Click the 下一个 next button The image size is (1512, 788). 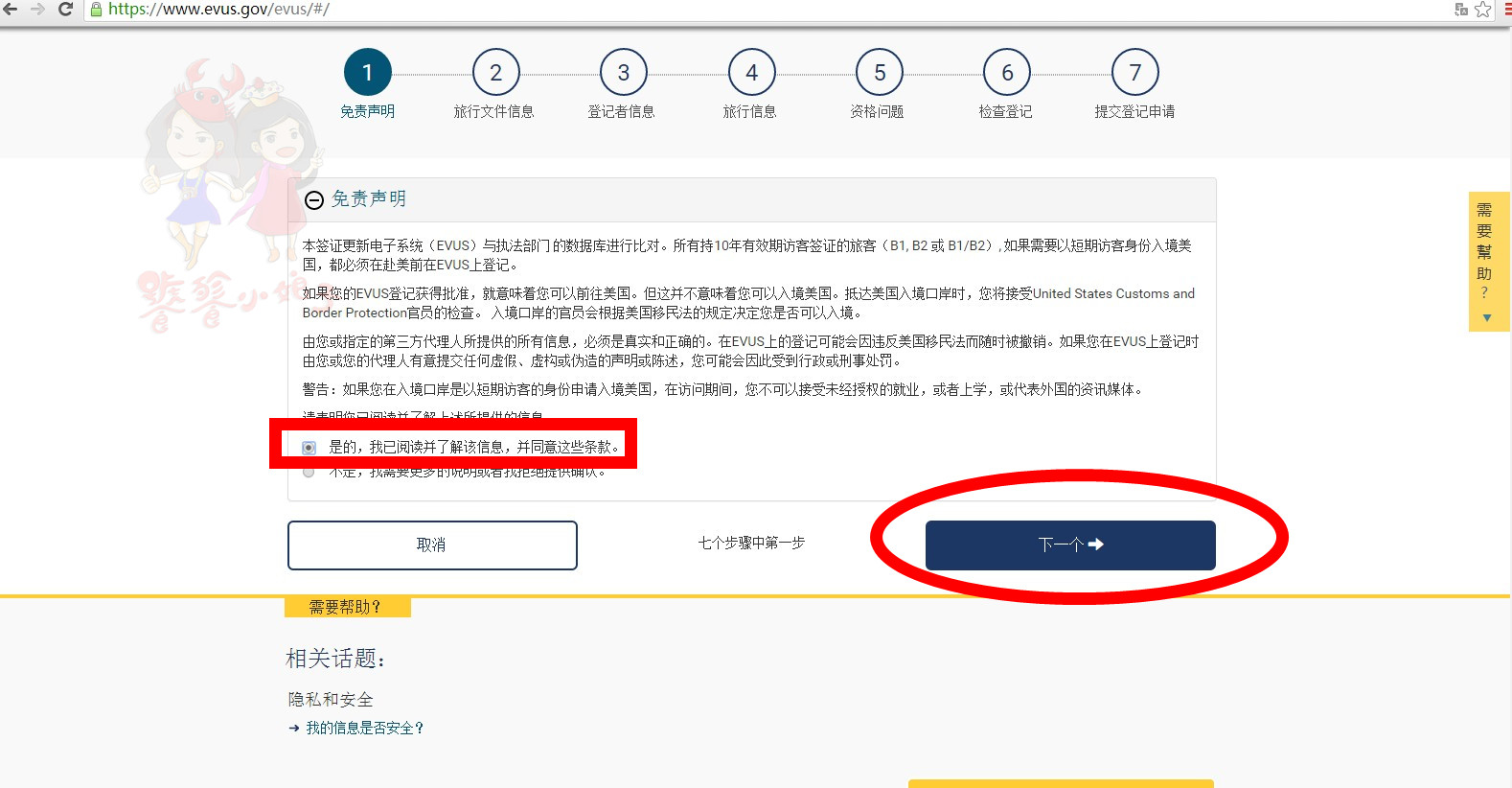[x=1070, y=545]
